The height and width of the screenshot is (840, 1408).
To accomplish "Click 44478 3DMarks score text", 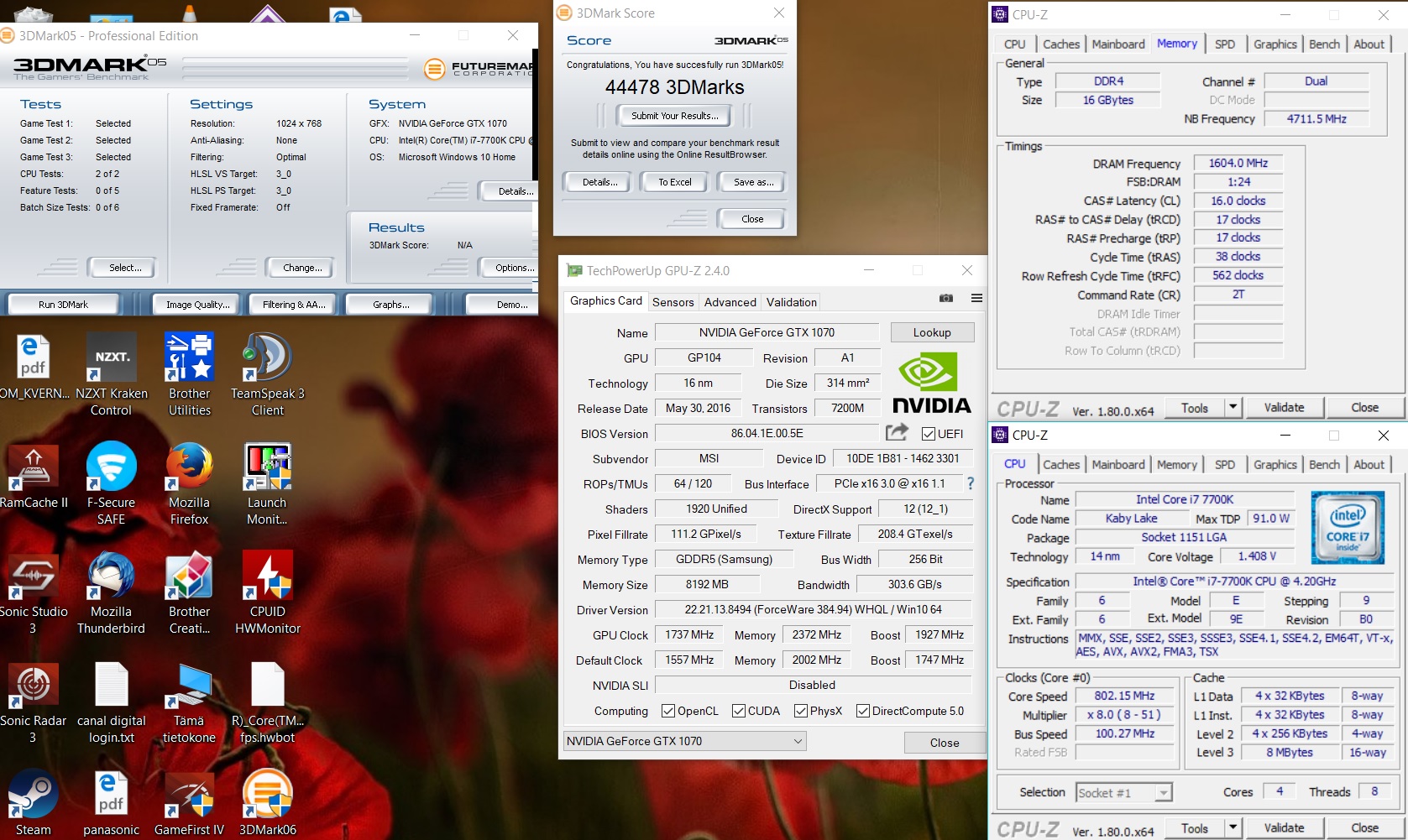I will click(674, 87).
